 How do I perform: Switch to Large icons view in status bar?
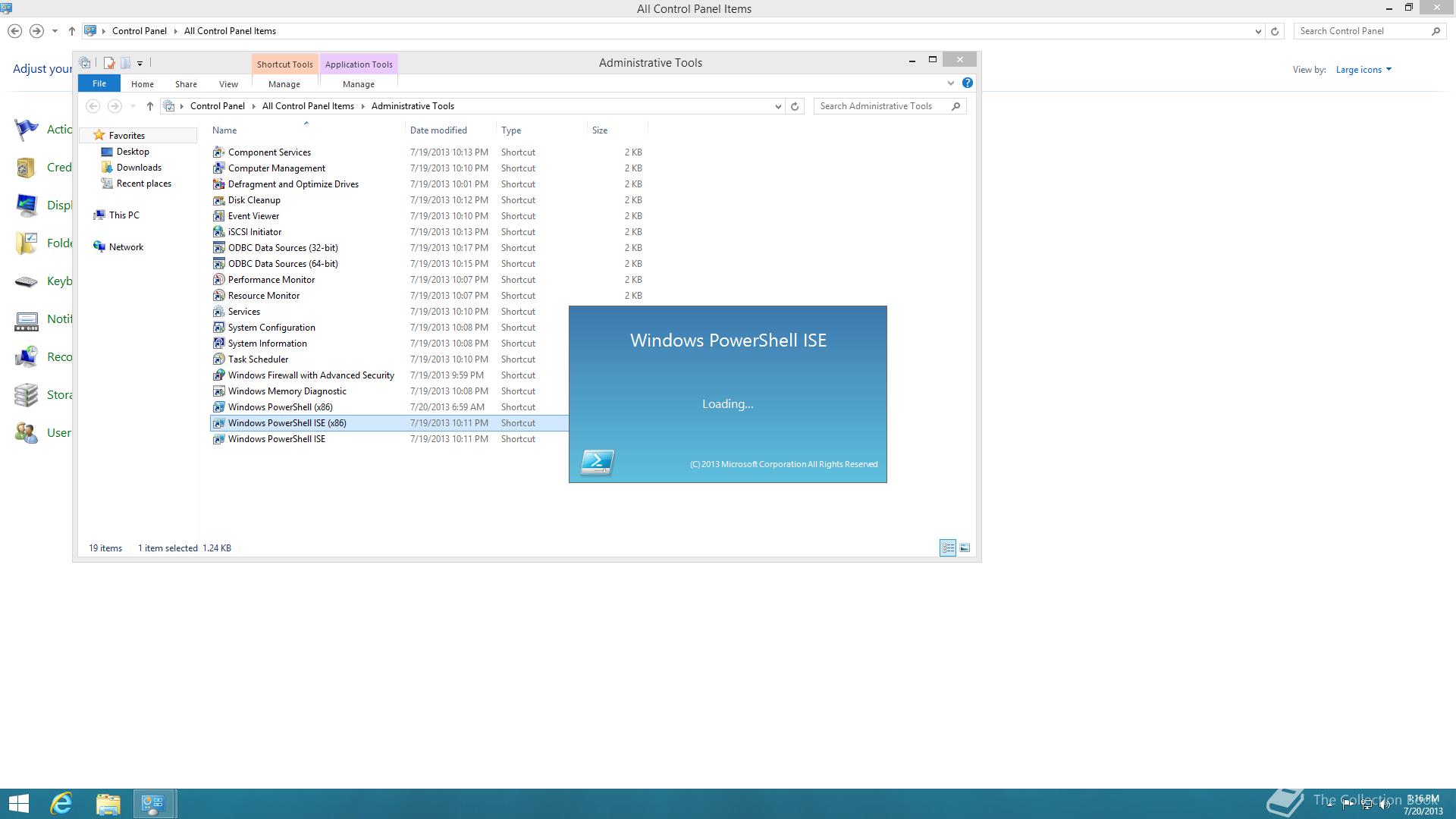(x=965, y=548)
